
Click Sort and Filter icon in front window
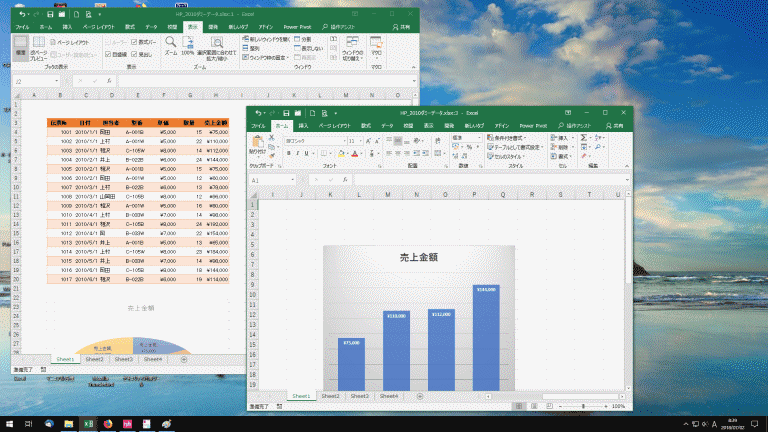599,138
